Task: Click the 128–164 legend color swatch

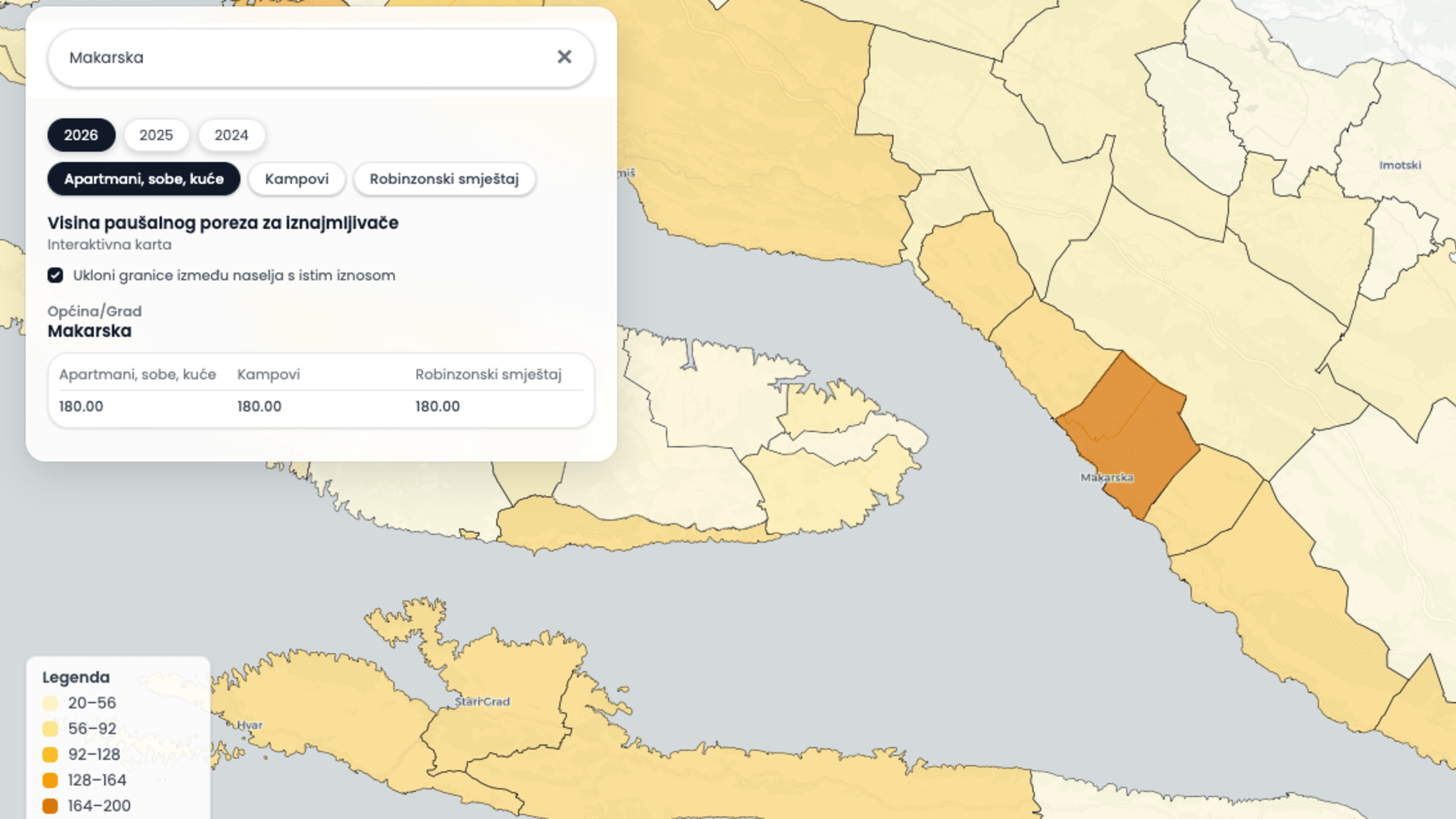Action: click(50, 780)
